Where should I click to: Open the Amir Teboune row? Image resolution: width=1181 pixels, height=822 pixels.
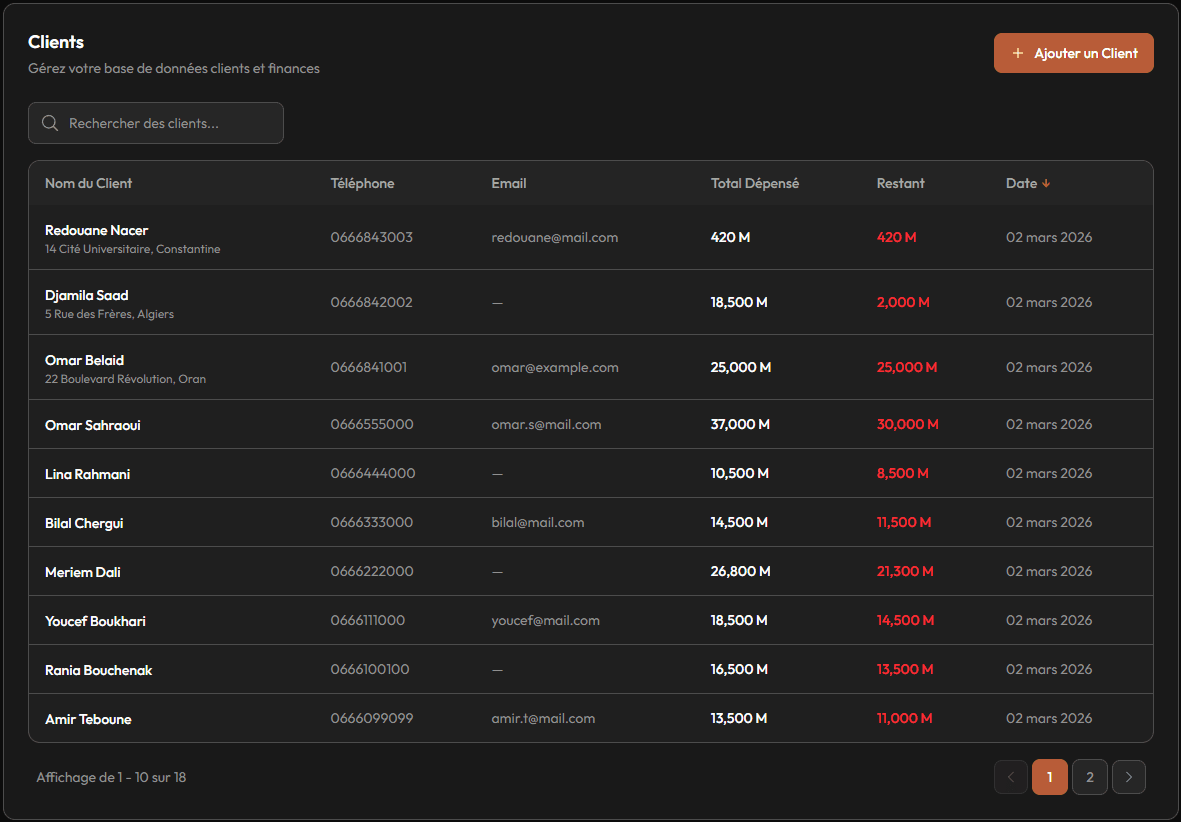click(88, 720)
